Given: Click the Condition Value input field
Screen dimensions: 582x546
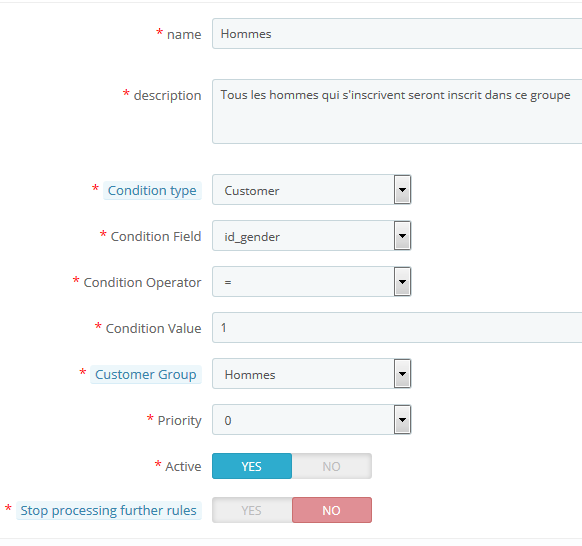Looking at the screenshot, I should pyautogui.click(x=397, y=328).
